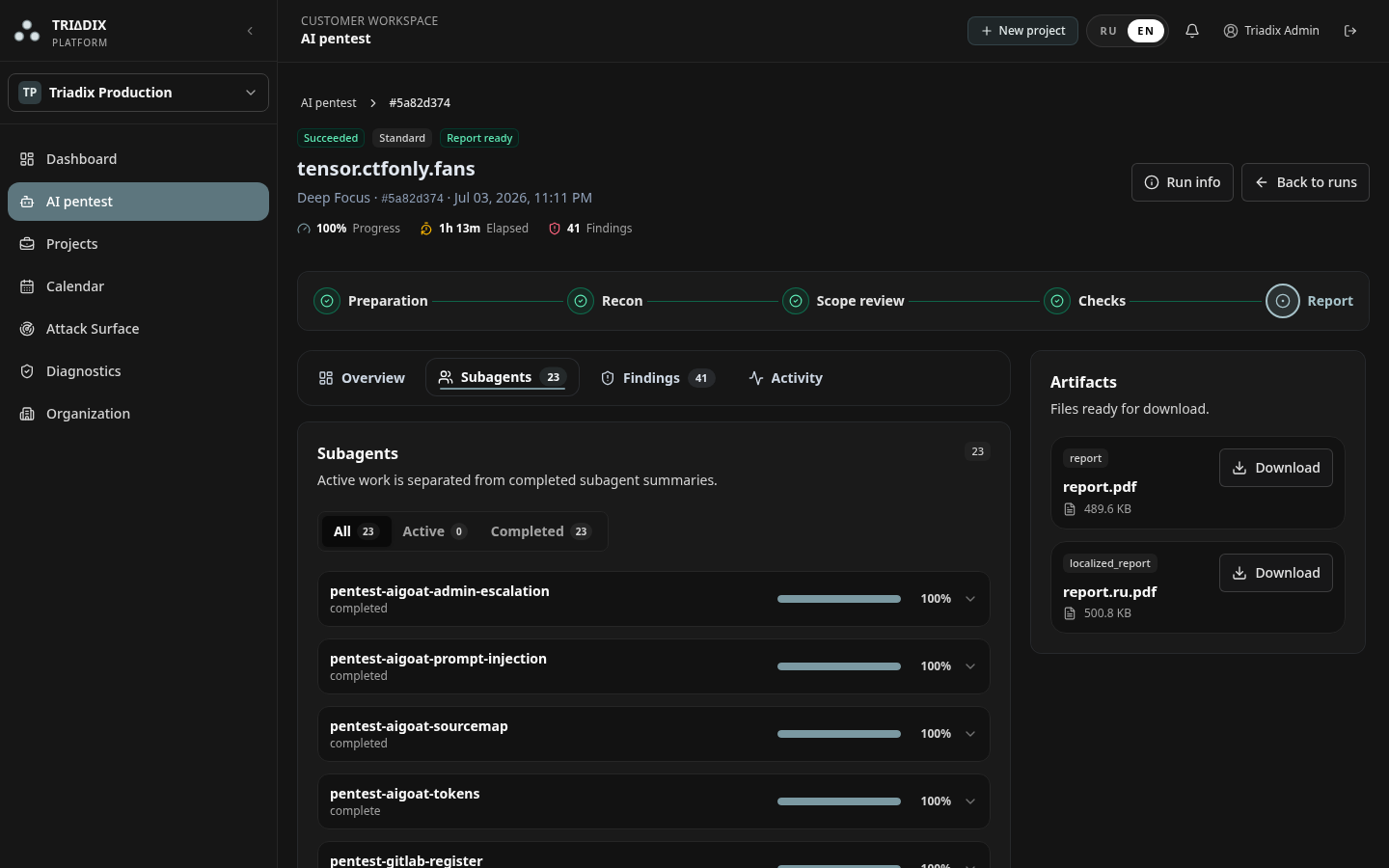This screenshot has width=1389, height=868.
Task: Click the progress gauge icon
Action: (304, 229)
